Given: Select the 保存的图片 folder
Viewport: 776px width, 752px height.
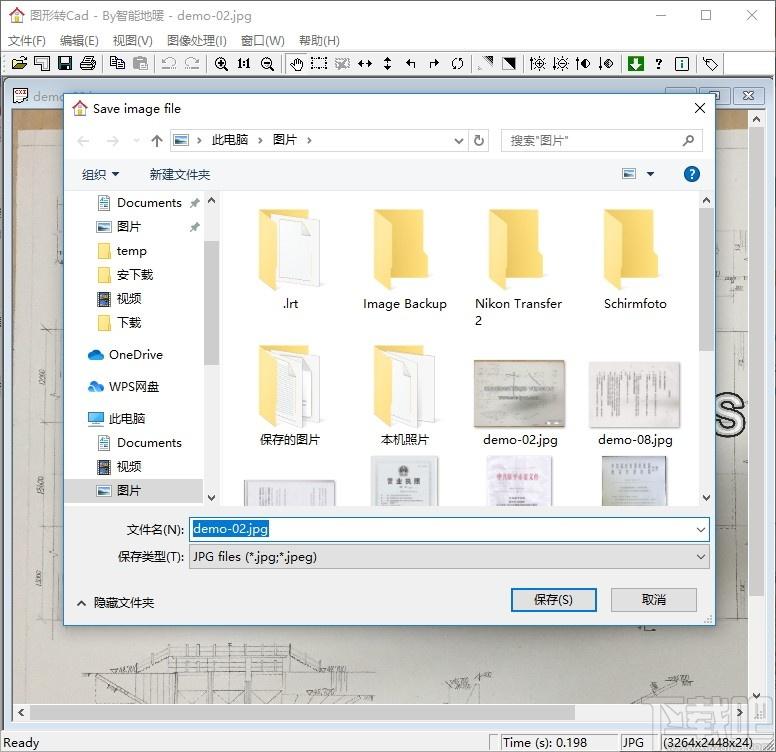Looking at the screenshot, I should pos(290,396).
